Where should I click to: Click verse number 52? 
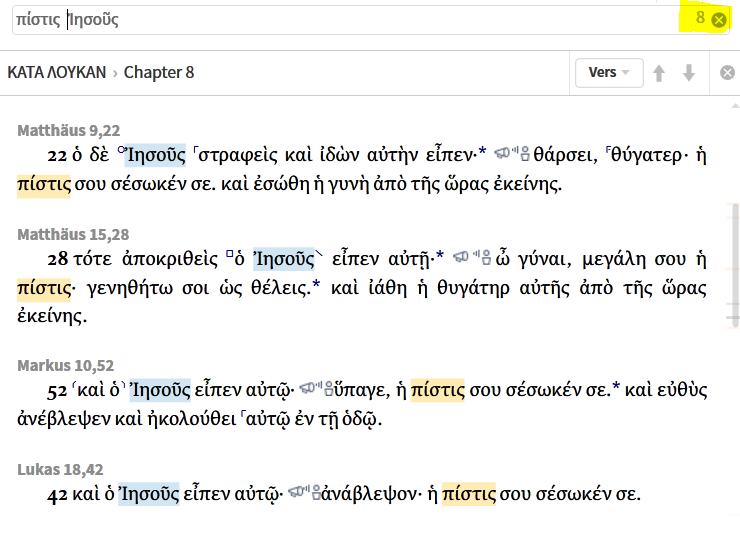click(x=57, y=391)
